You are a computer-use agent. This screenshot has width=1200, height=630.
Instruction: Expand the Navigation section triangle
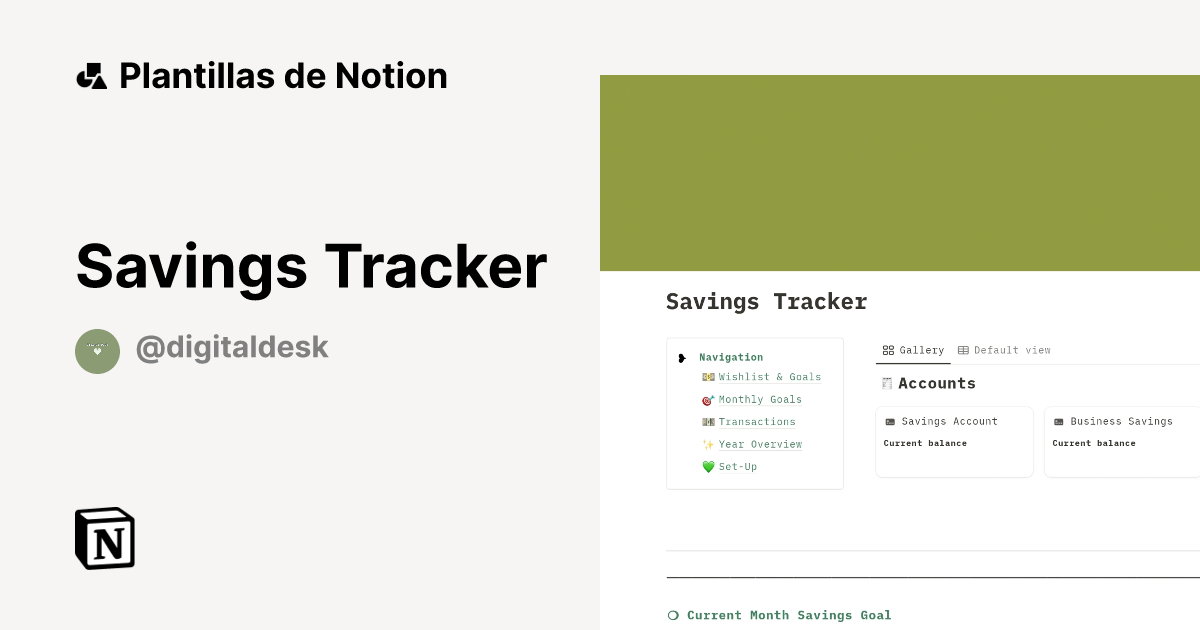[x=681, y=357]
